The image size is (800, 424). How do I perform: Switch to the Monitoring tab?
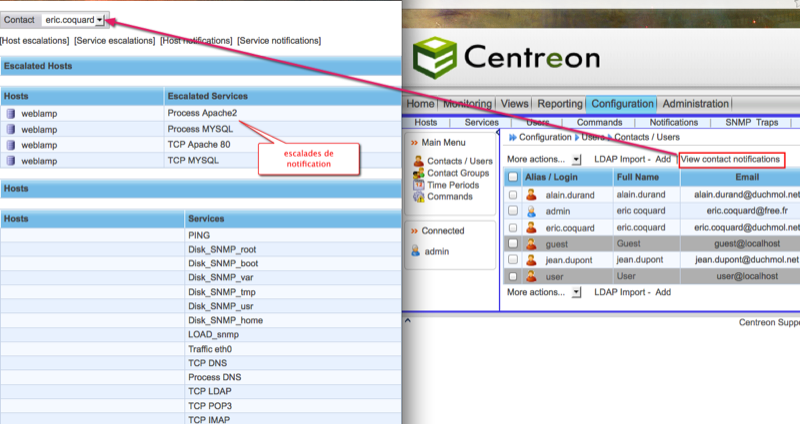pos(467,104)
